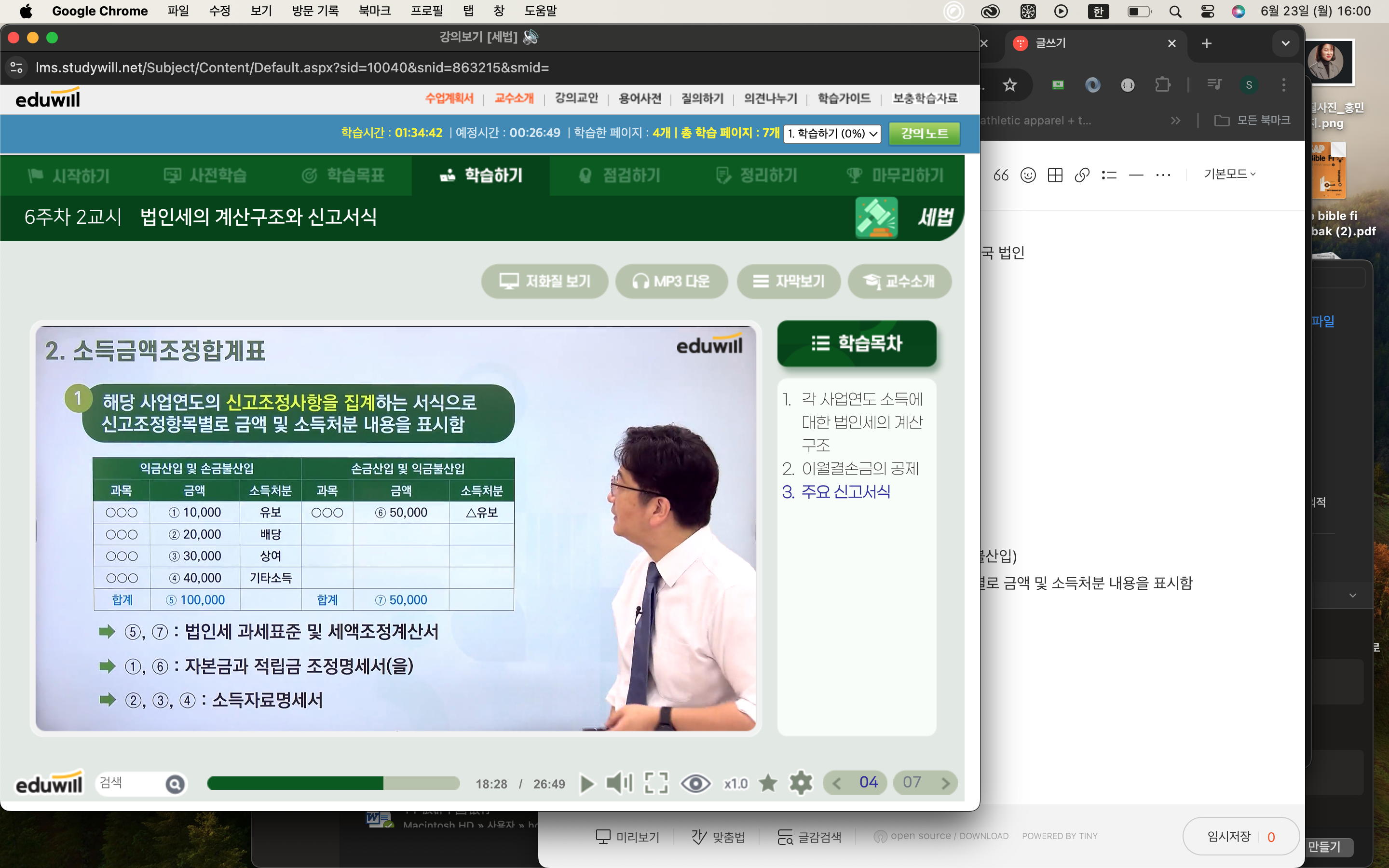Toggle subtitles with 자막보기 button

(789, 281)
